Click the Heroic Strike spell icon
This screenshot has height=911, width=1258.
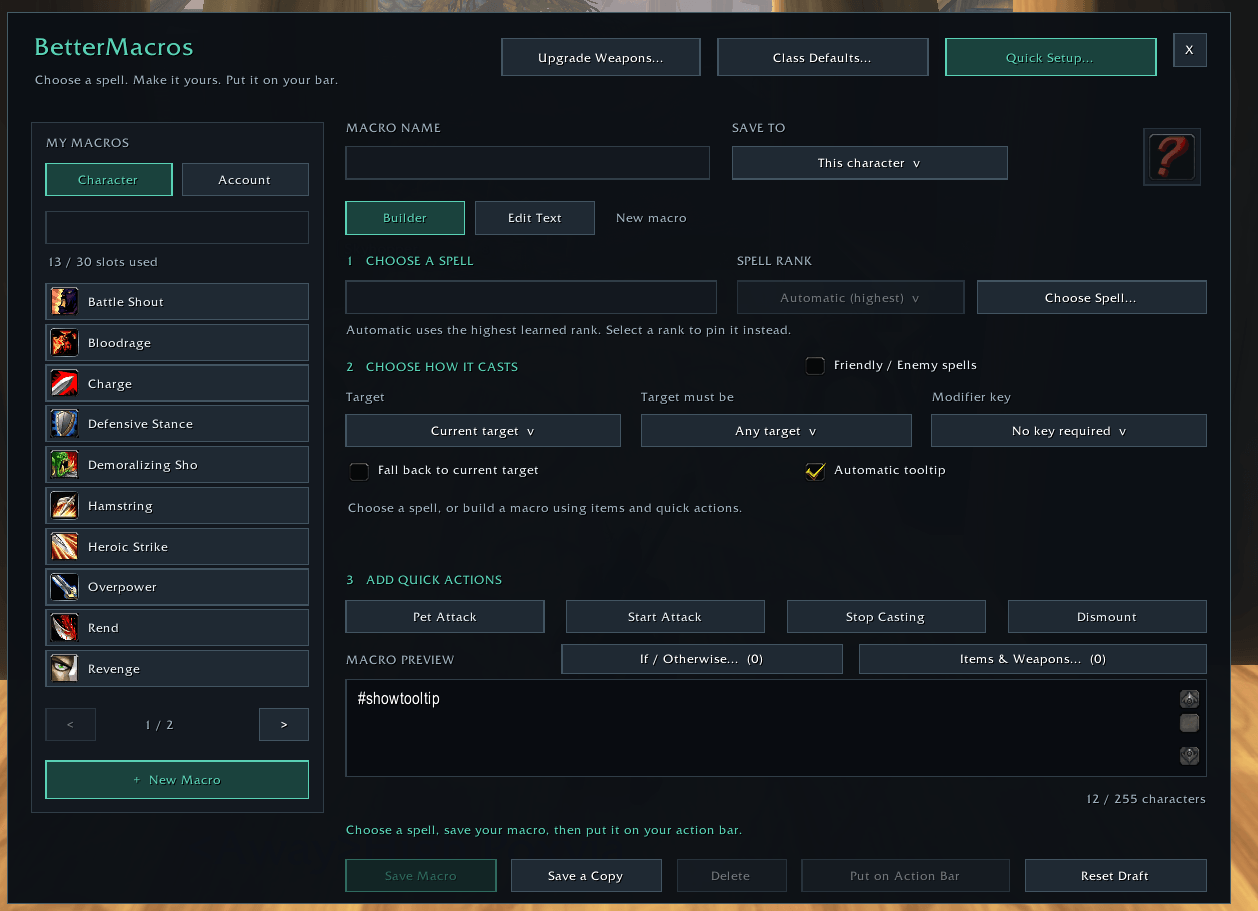click(x=64, y=546)
